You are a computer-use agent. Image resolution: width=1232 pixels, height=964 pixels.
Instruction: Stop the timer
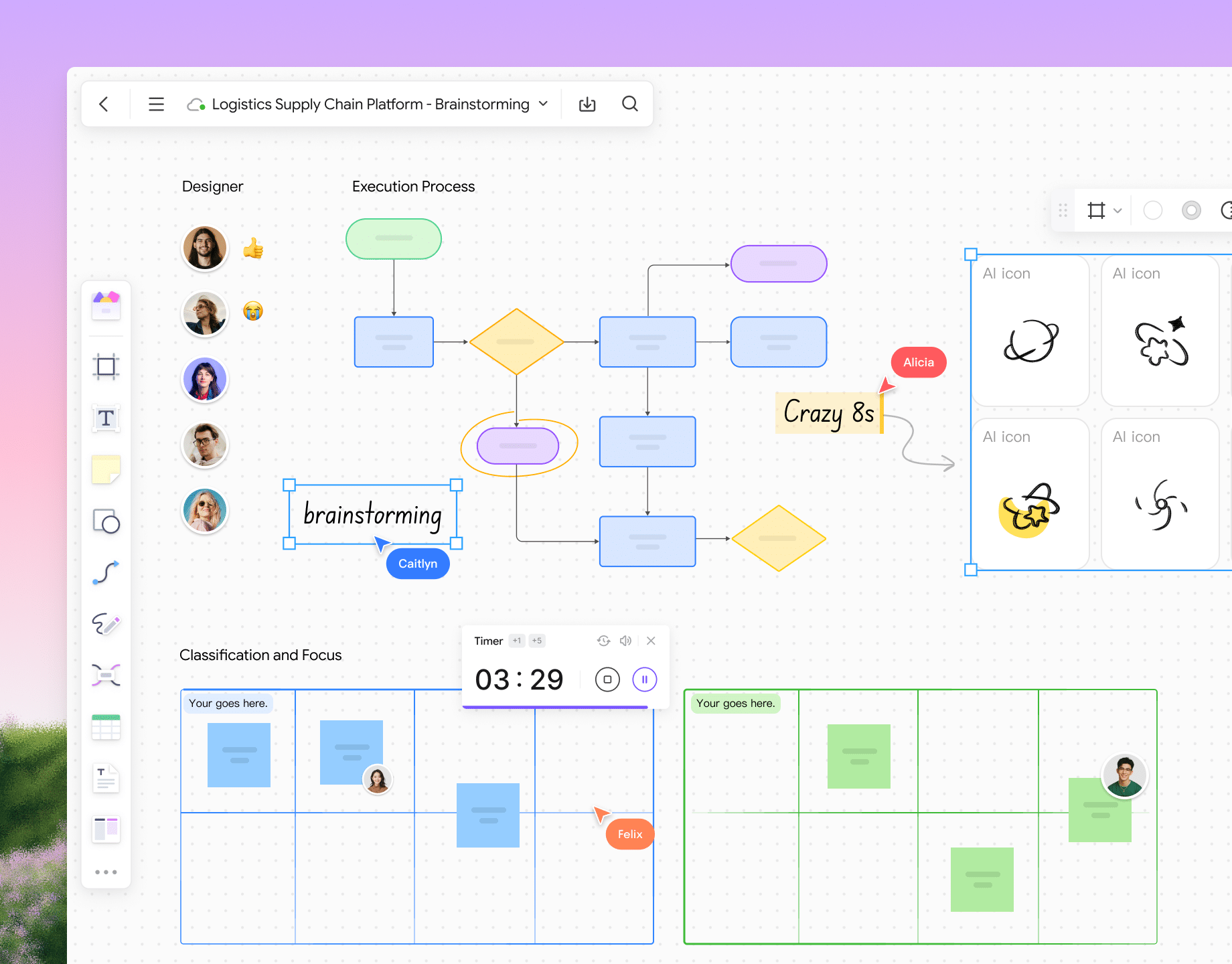click(x=607, y=679)
